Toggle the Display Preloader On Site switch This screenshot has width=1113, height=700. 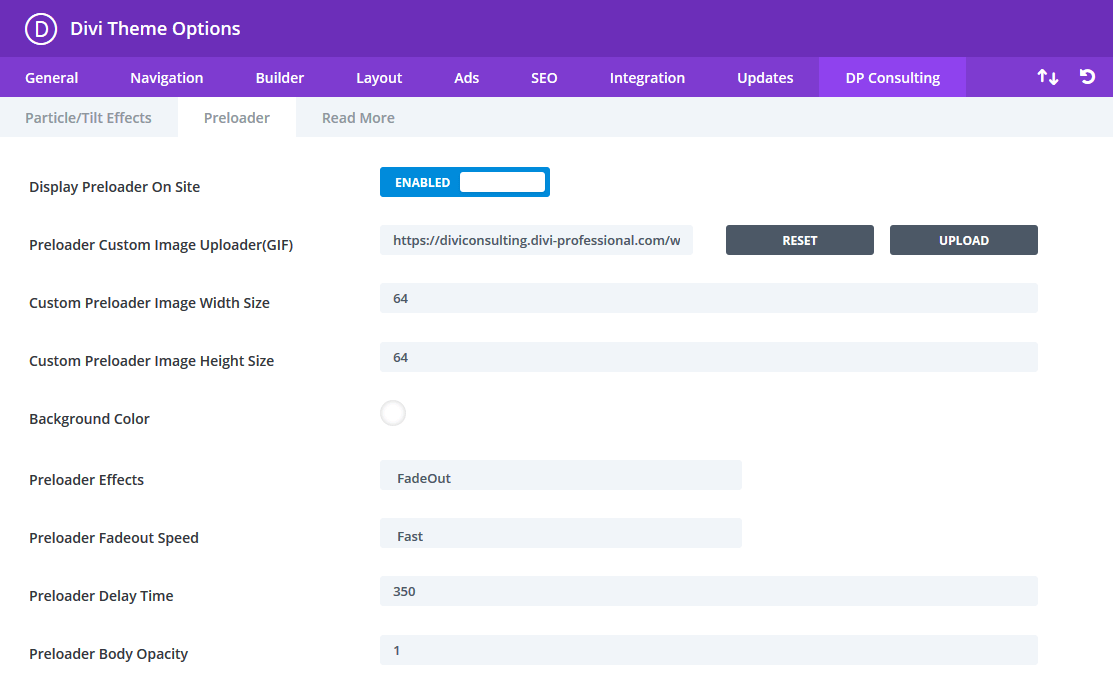[x=465, y=182]
